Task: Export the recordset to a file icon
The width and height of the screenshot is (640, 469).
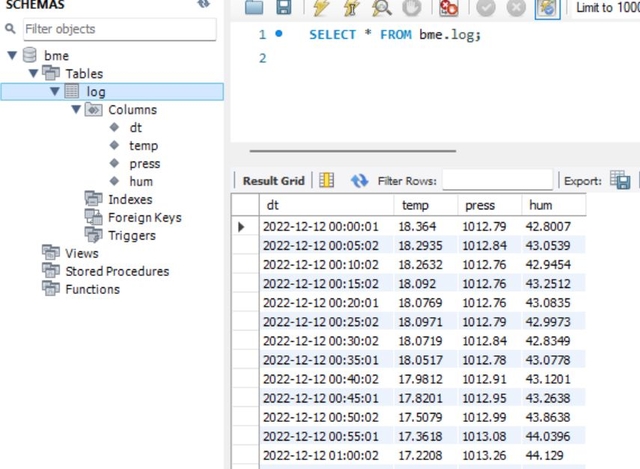Action: [x=620, y=180]
